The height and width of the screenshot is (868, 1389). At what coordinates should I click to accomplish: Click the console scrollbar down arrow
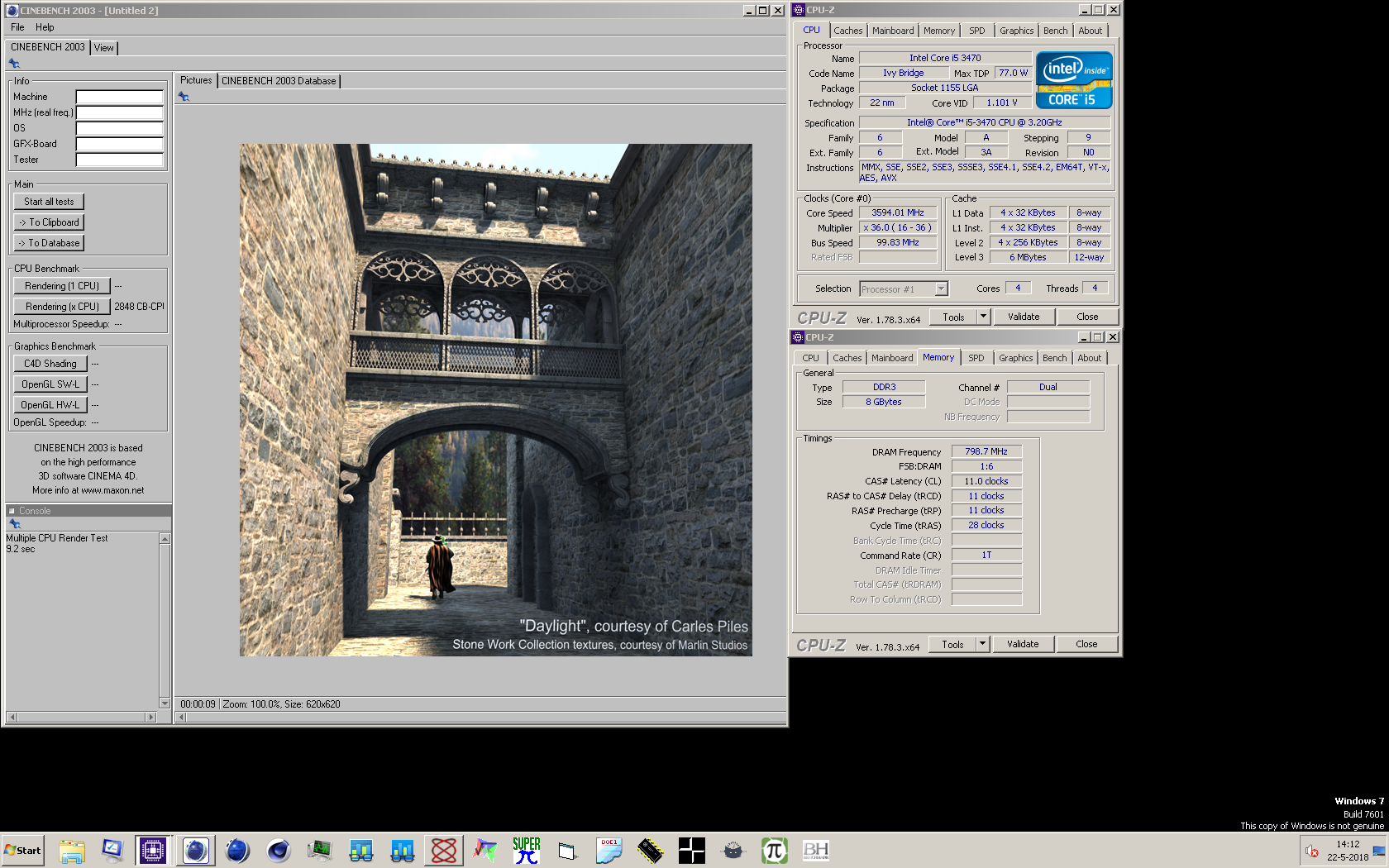coord(165,703)
